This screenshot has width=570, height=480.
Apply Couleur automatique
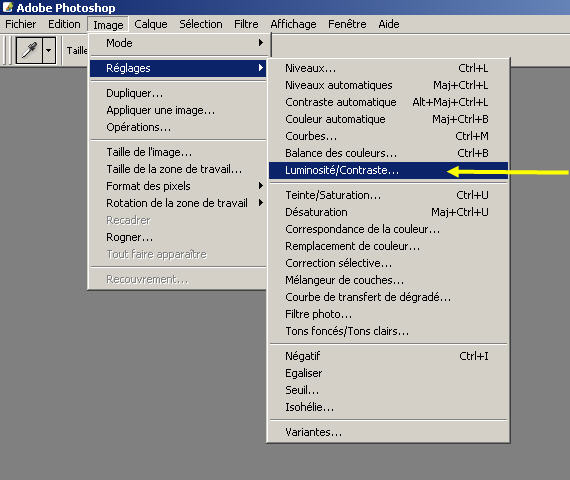(x=388, y=119)
